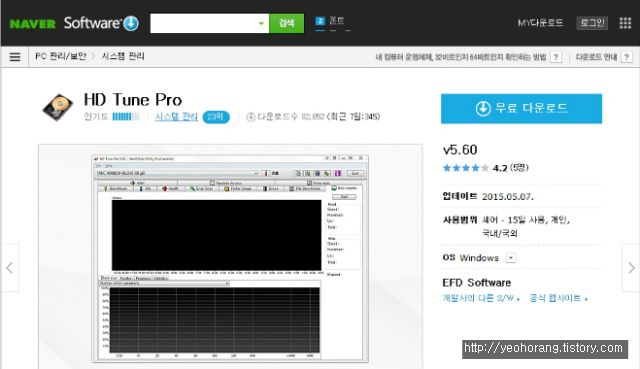Viewport: 640px width, 369px height.
Task: Go to PC 관리/보안 breadcrumb
Action: (x=60, y=56)
